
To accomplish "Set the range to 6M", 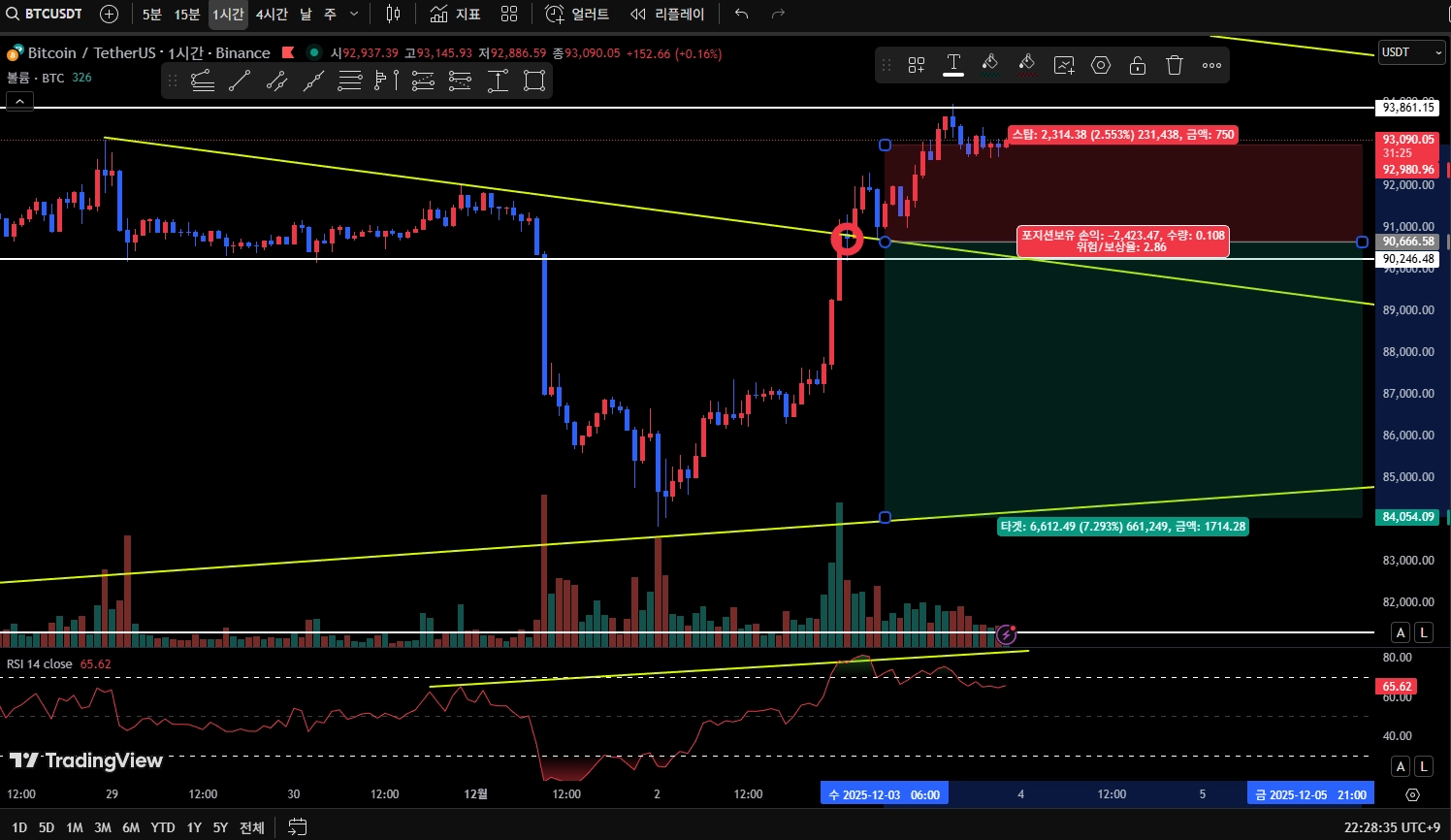I will 131,827.
